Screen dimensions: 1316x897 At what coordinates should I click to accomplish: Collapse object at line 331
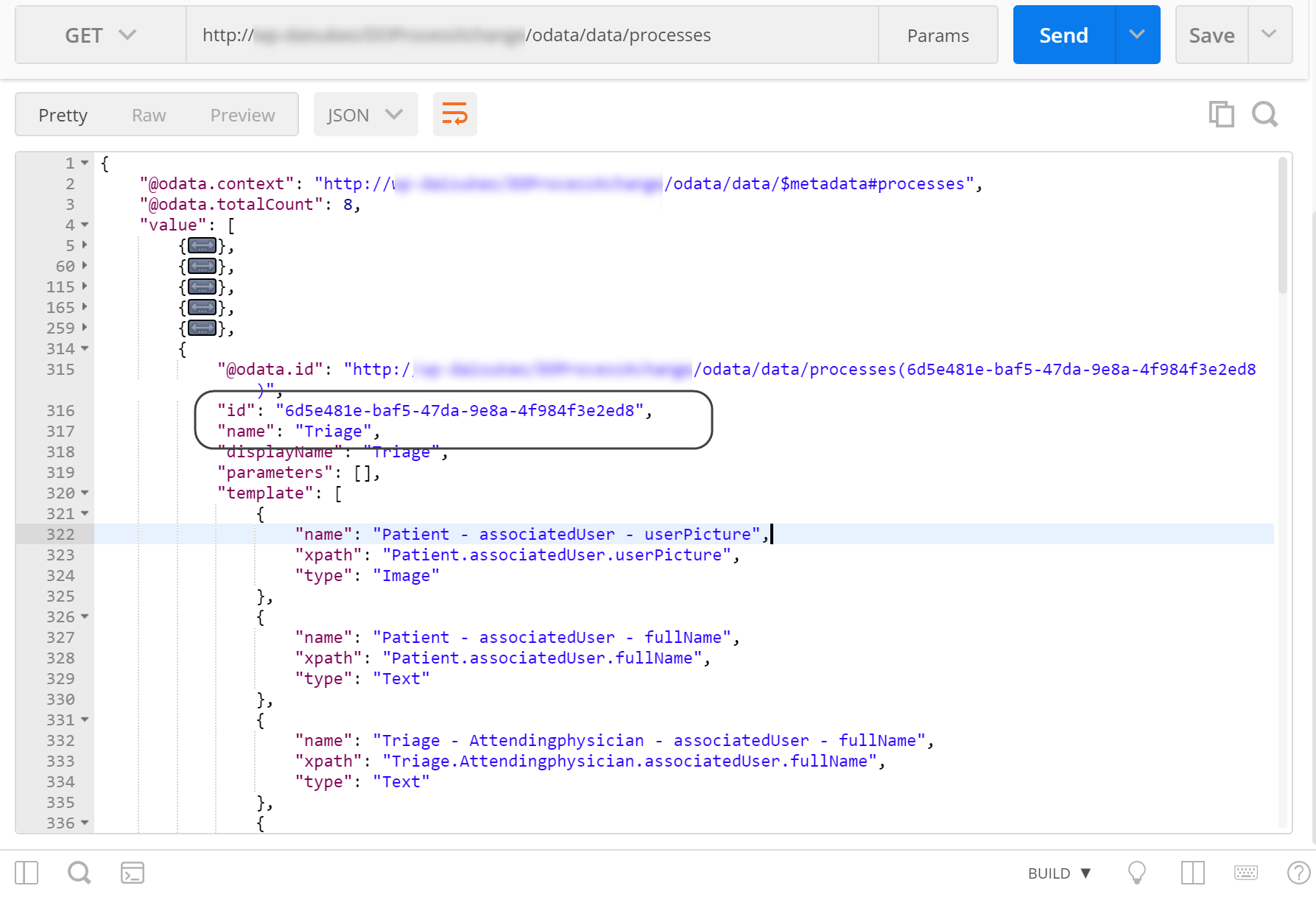pyautogui.click(x=85, y=720)
